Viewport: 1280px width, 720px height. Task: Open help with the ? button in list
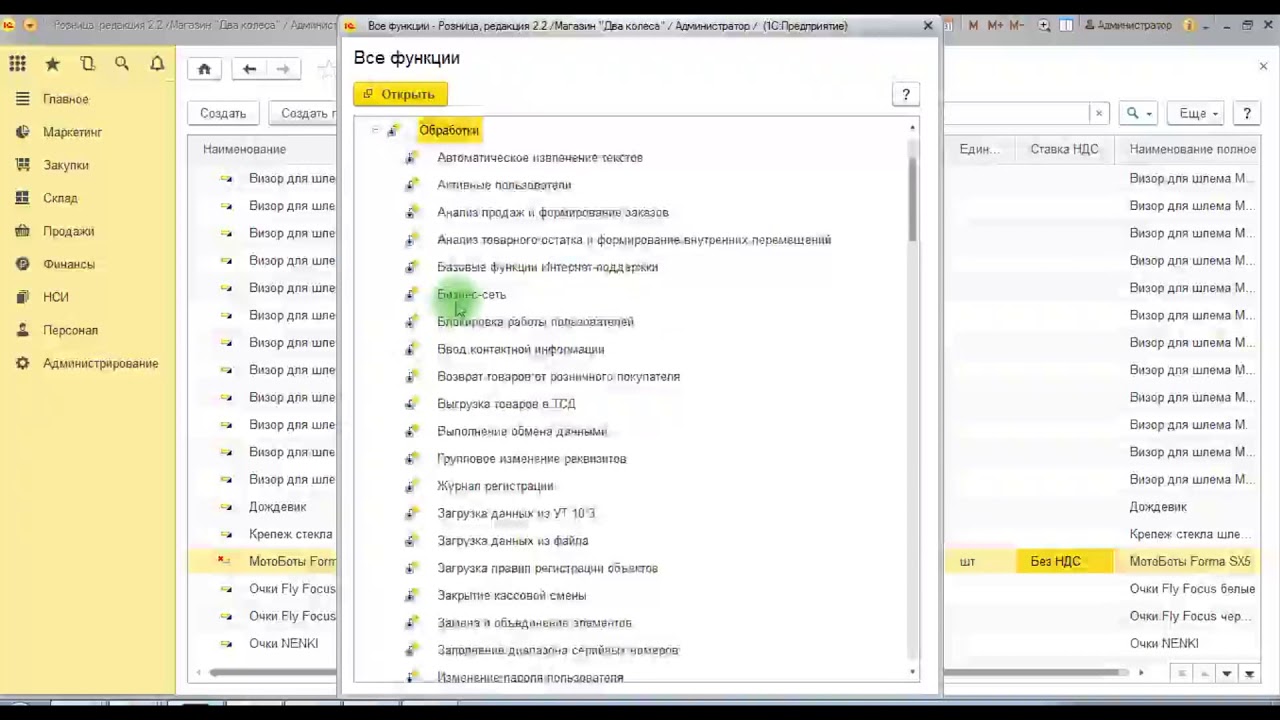(1246, 113)
